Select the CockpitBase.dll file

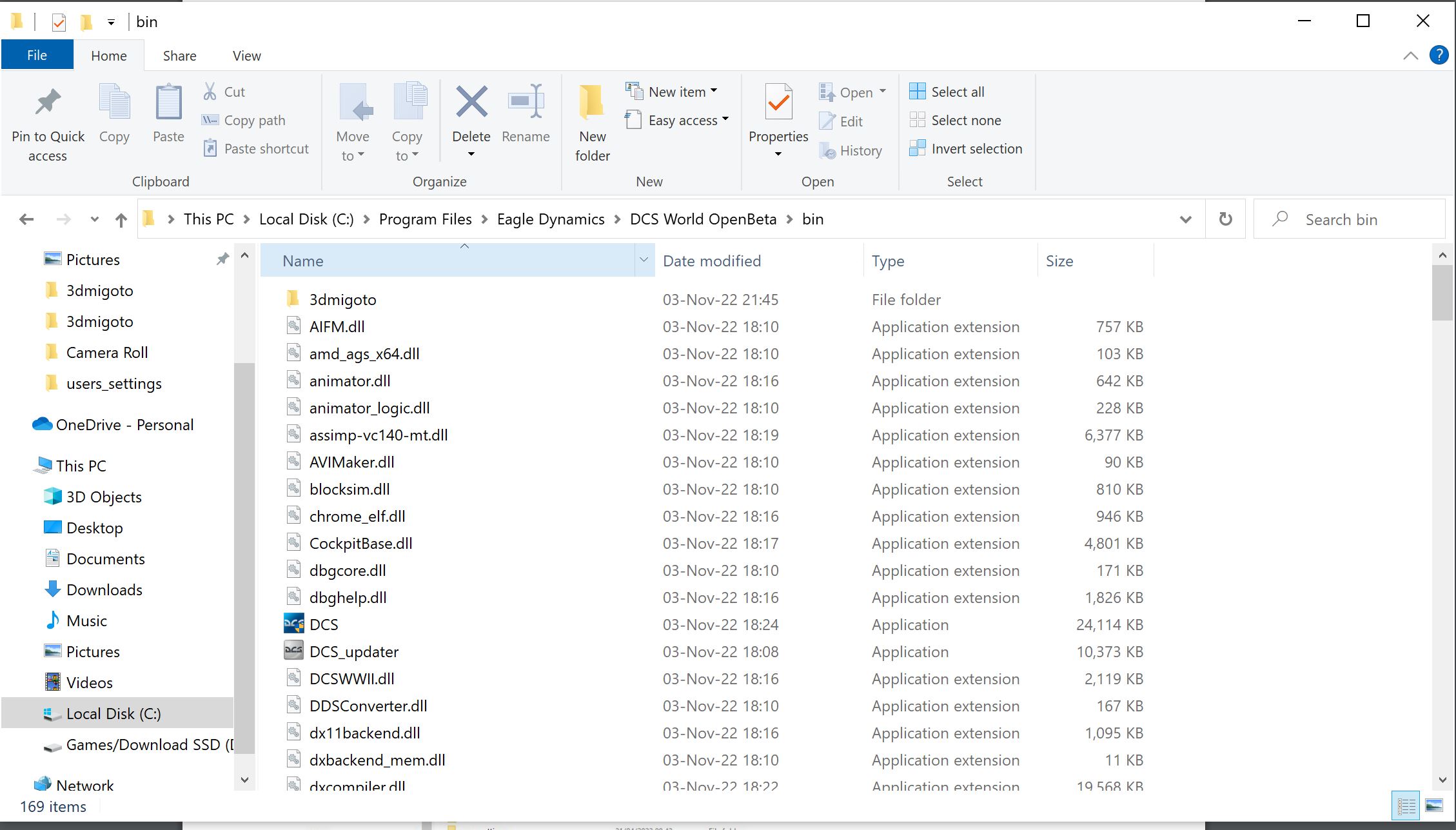point(360,543)
